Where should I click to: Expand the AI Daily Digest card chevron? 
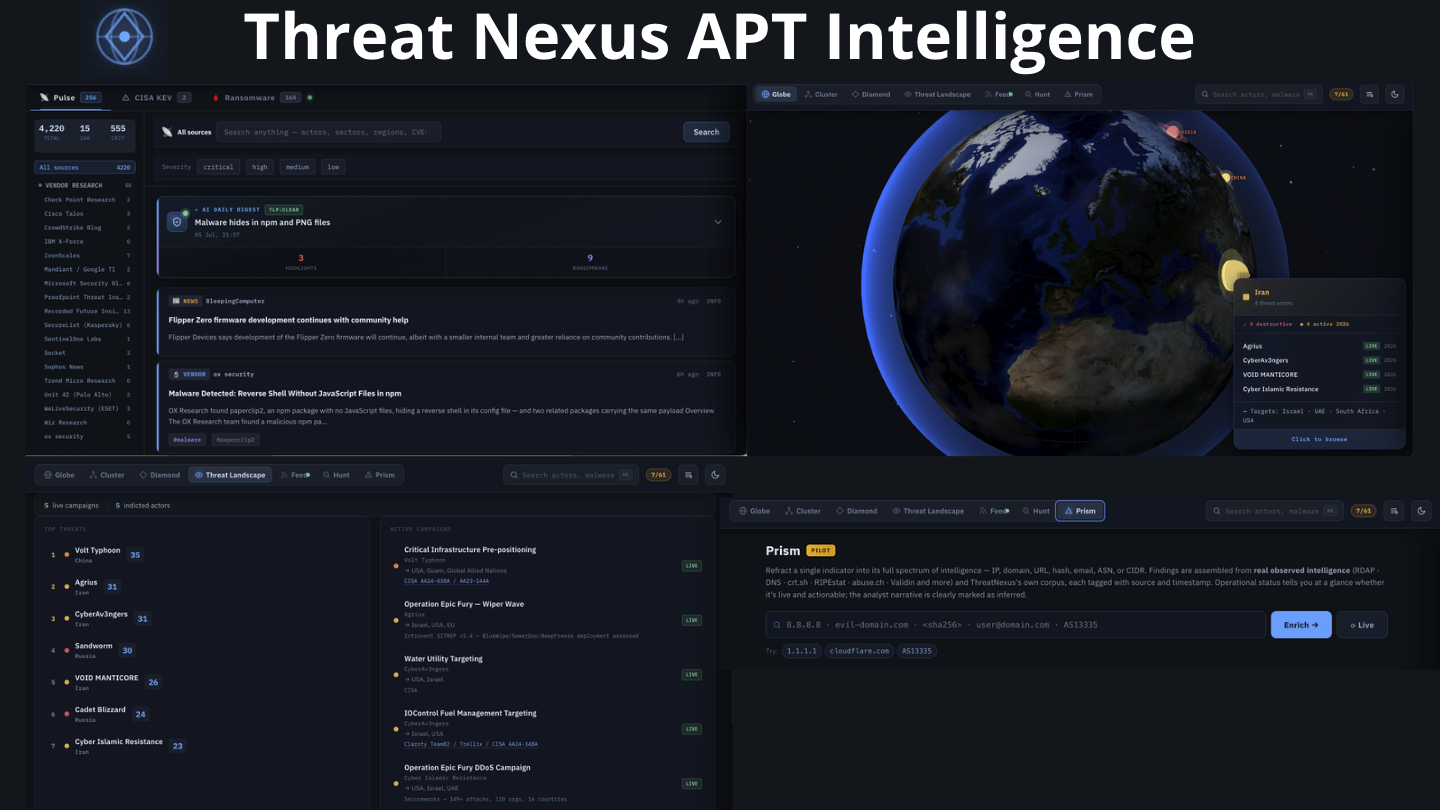717,222
